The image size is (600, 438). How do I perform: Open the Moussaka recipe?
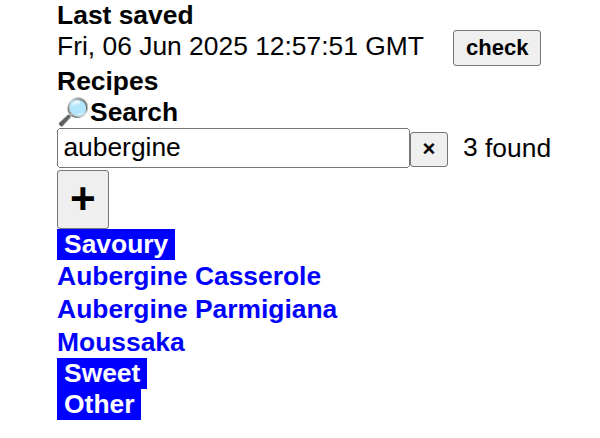[121, 342]
